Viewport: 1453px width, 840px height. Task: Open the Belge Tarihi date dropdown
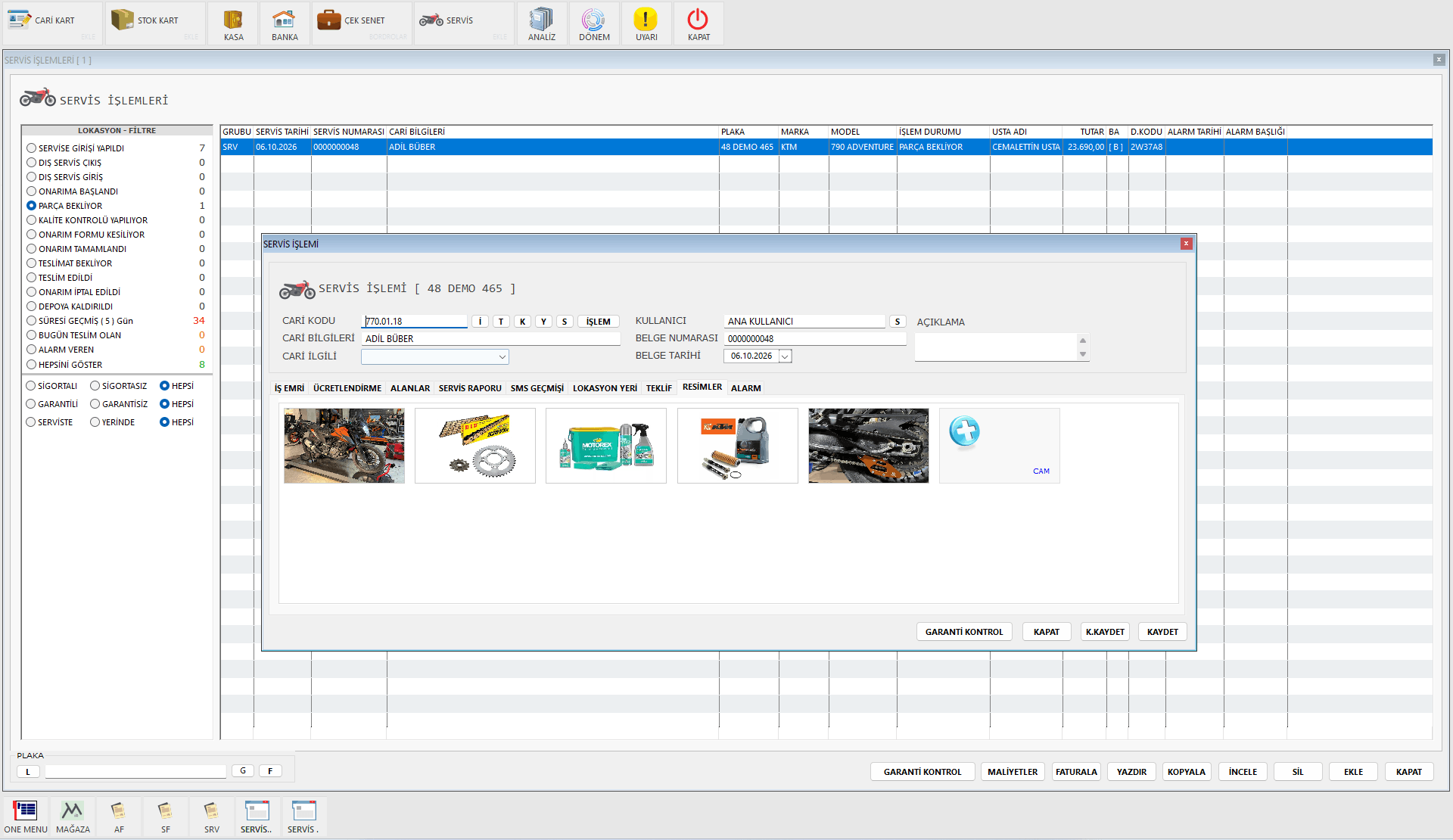pos(785,356)
